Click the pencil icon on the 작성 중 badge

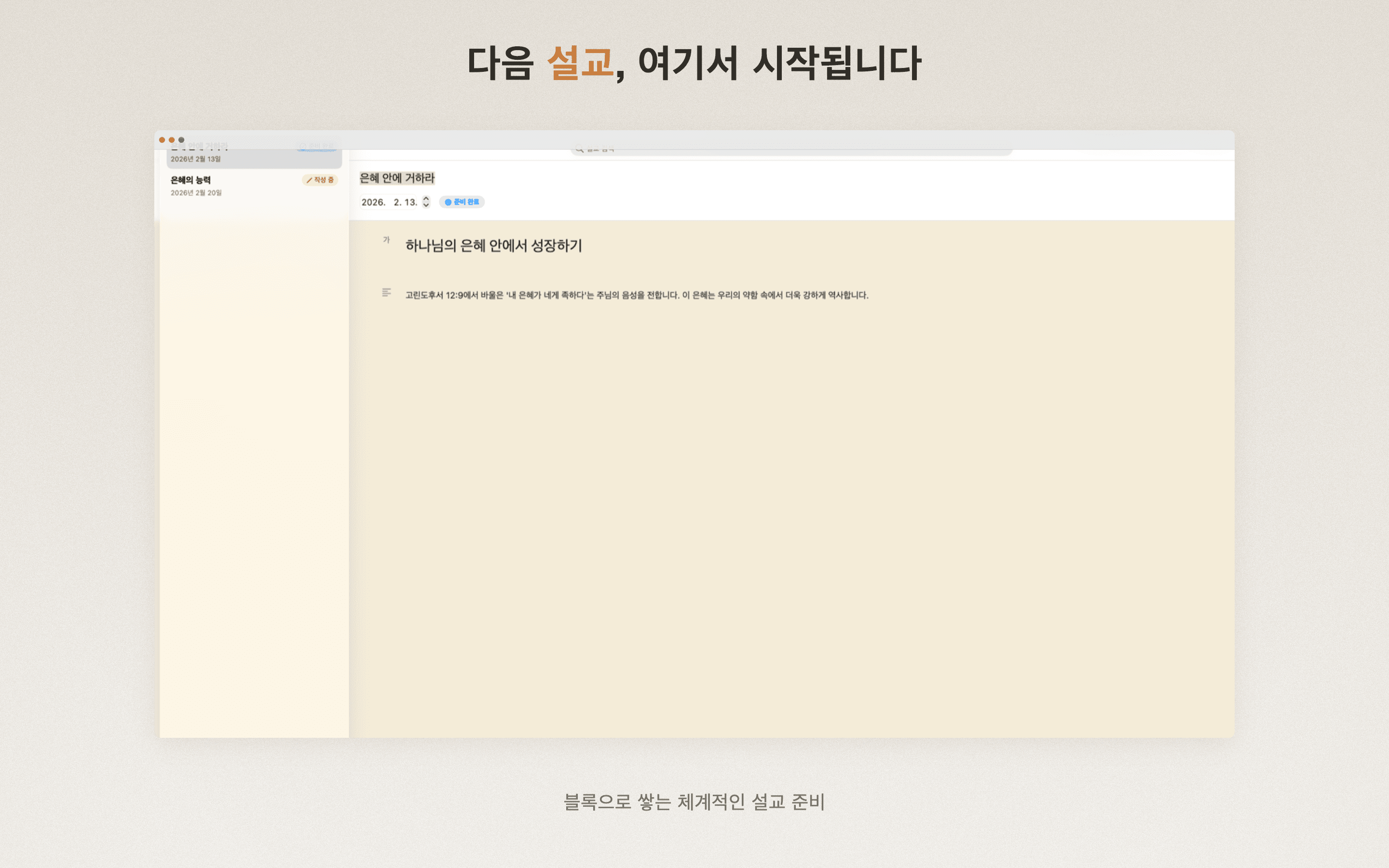pos(309,180)
